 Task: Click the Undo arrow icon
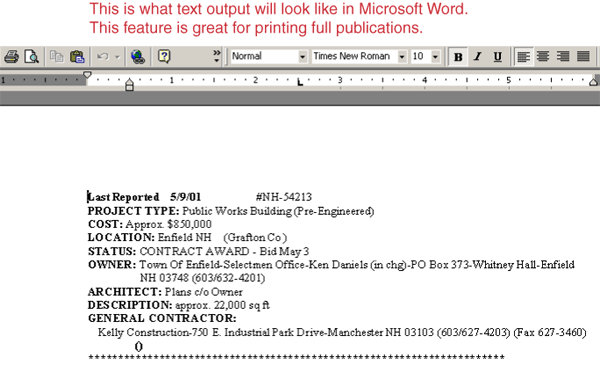[x=103, y=57]
